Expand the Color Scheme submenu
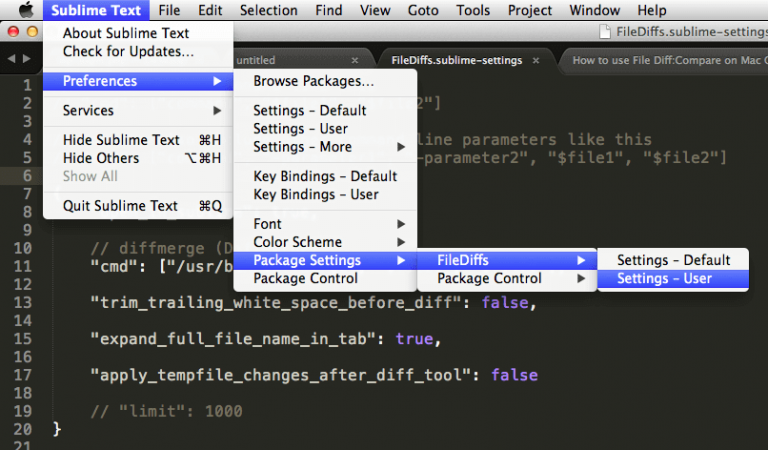768x450 pixels. [297, 242]
